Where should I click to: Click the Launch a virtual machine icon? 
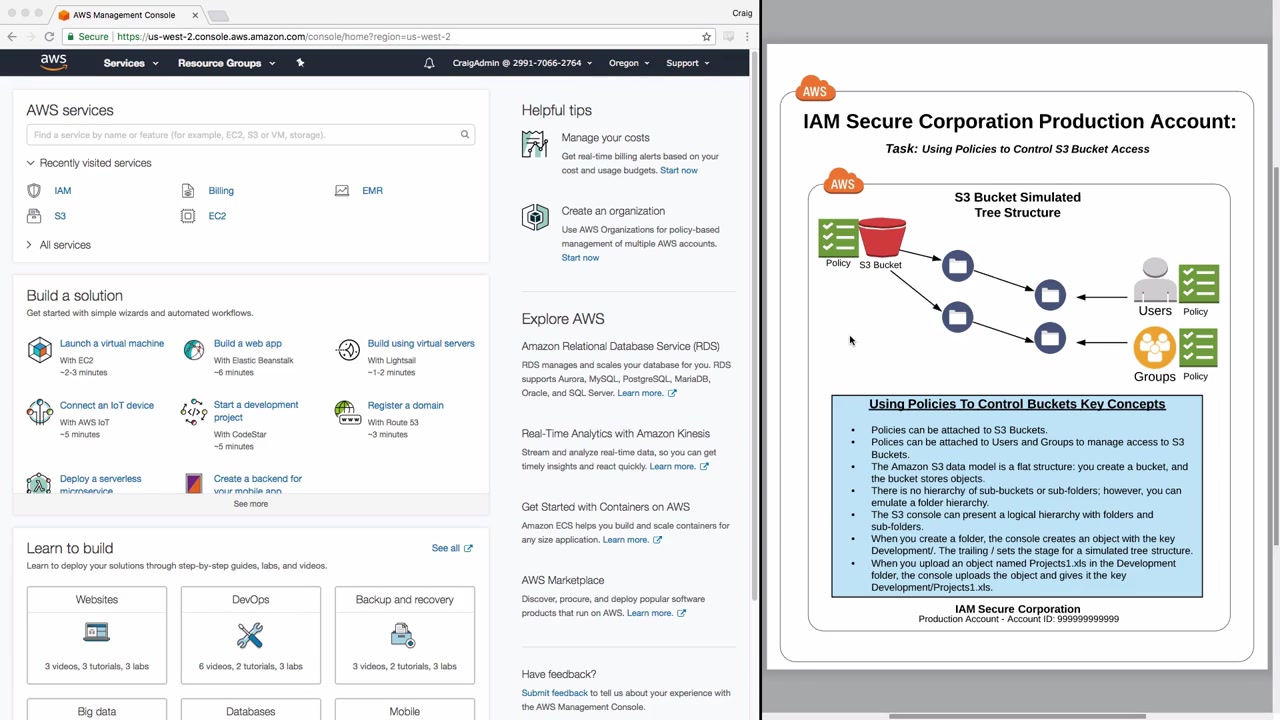click(39, 350)
